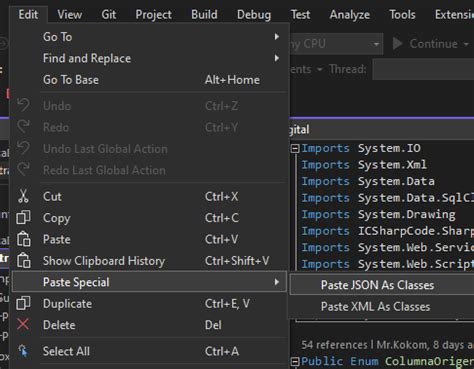Viewport: 474px width, 369px height.
Task: Expand the Paste Special submenu arrow
Action: 277,282
